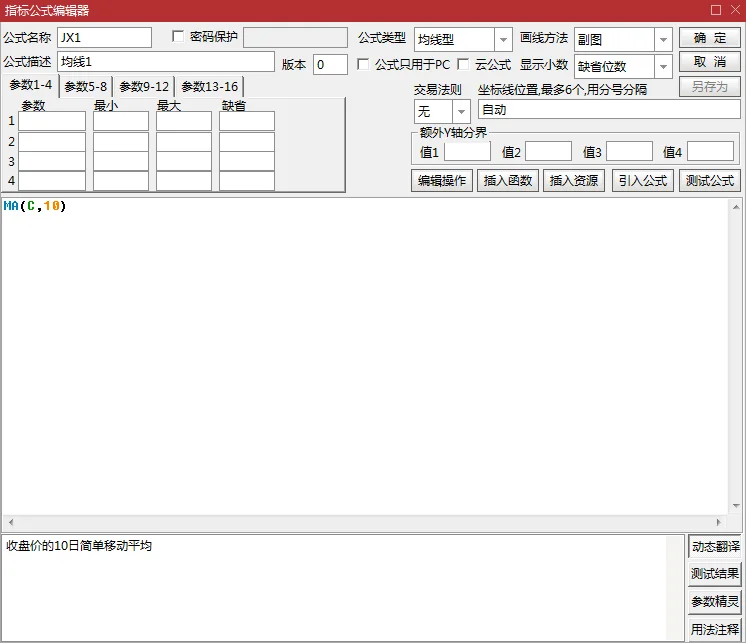The width and height of the screenshot is (746, 643).
Task: Toggle the 公式只用于PC checkbox
Action: [363, 64]
